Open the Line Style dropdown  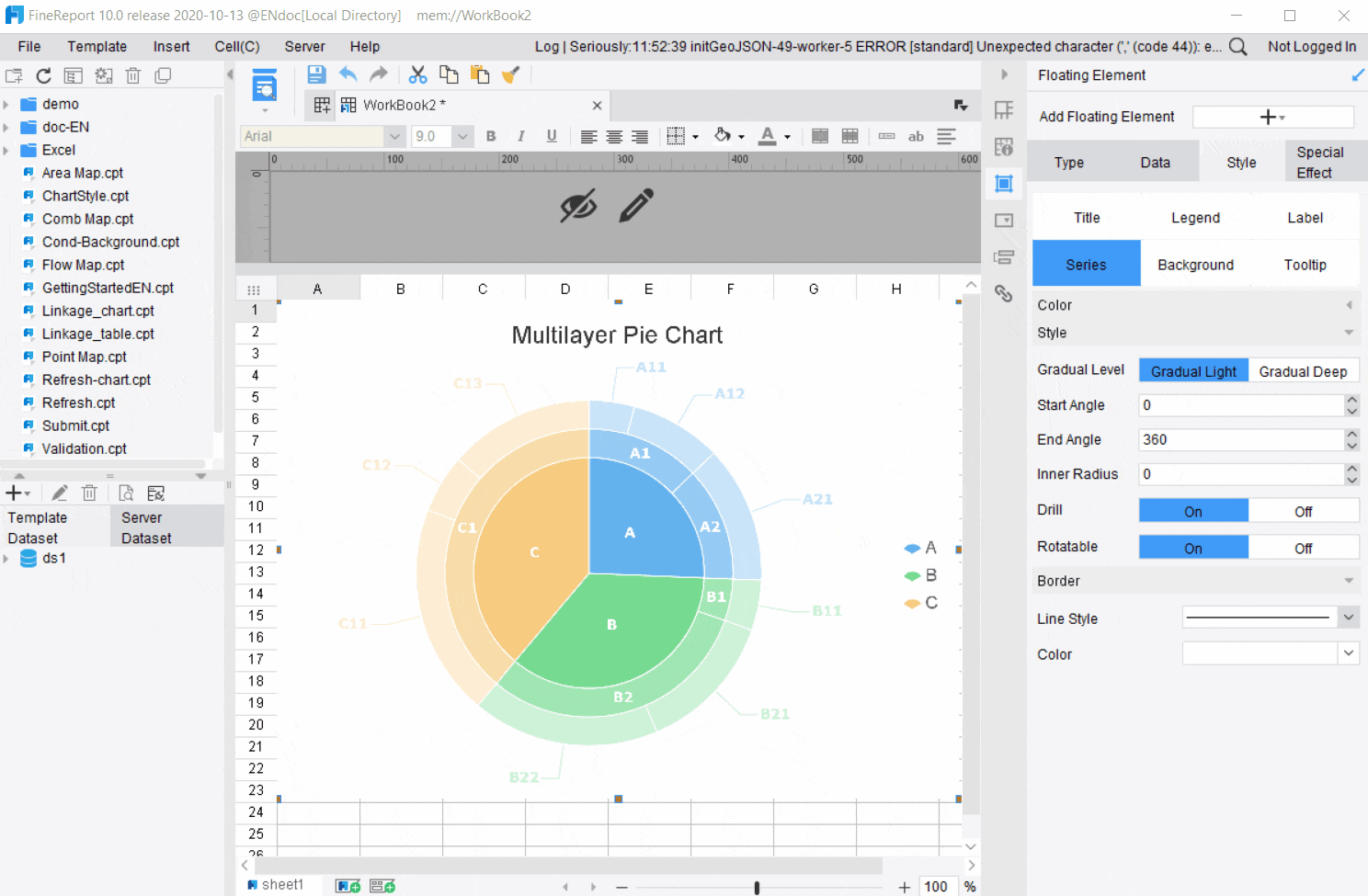click(1348, 618)
